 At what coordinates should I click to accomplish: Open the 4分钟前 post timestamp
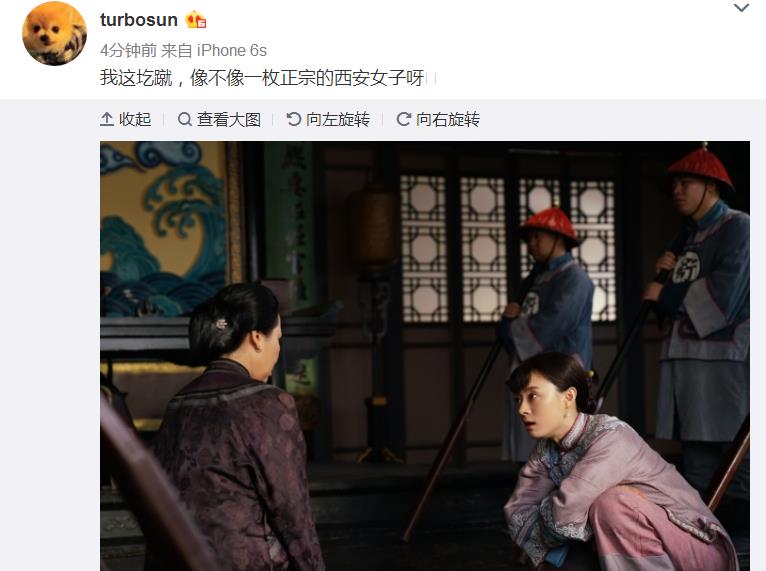click(128, 50)
